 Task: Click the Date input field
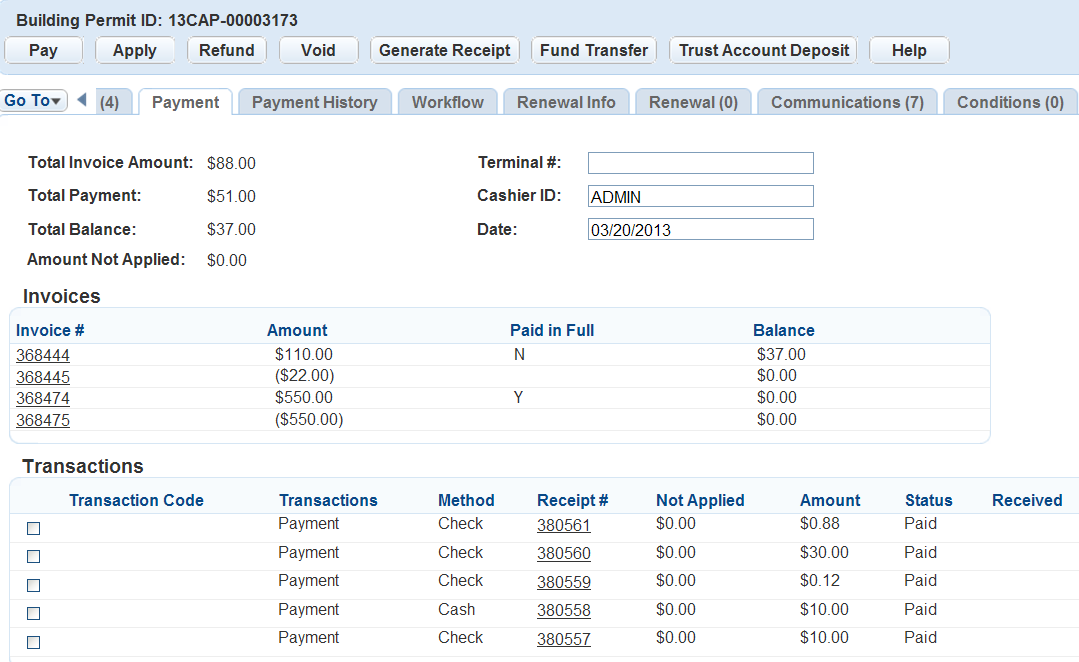click(700, 229)
